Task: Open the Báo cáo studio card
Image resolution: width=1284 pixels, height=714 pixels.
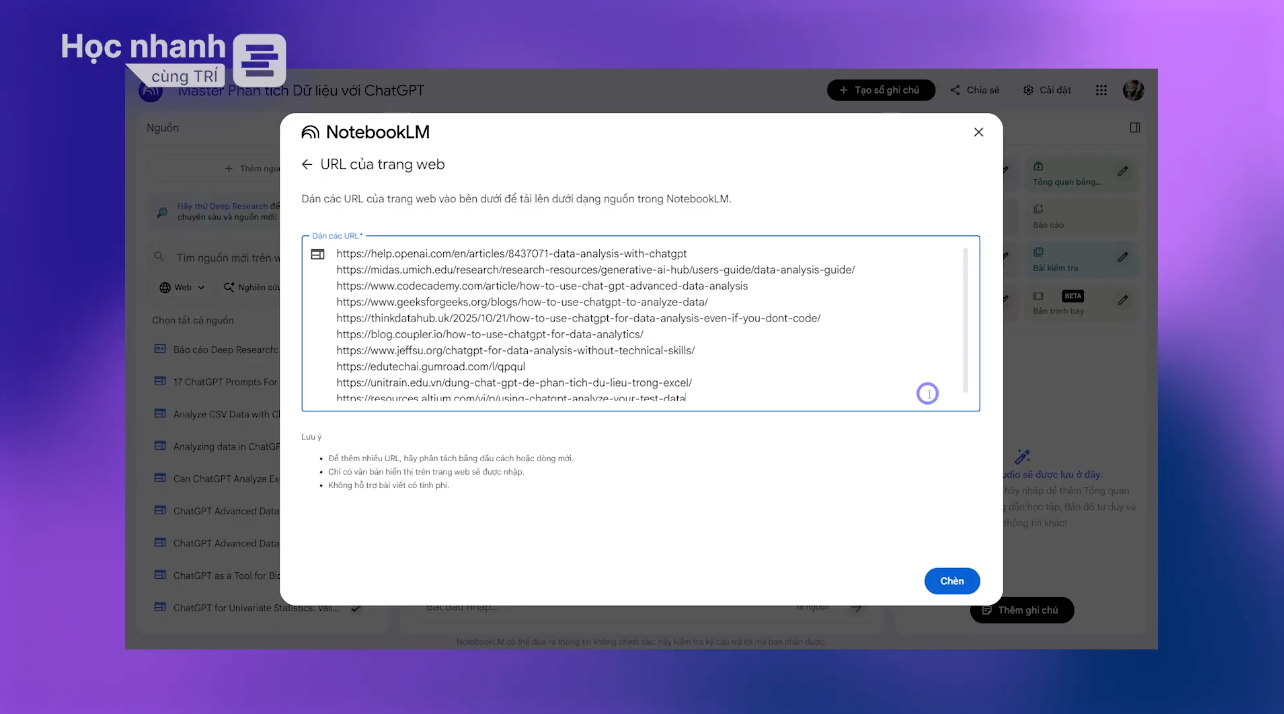Action: tap(1070, 217)
